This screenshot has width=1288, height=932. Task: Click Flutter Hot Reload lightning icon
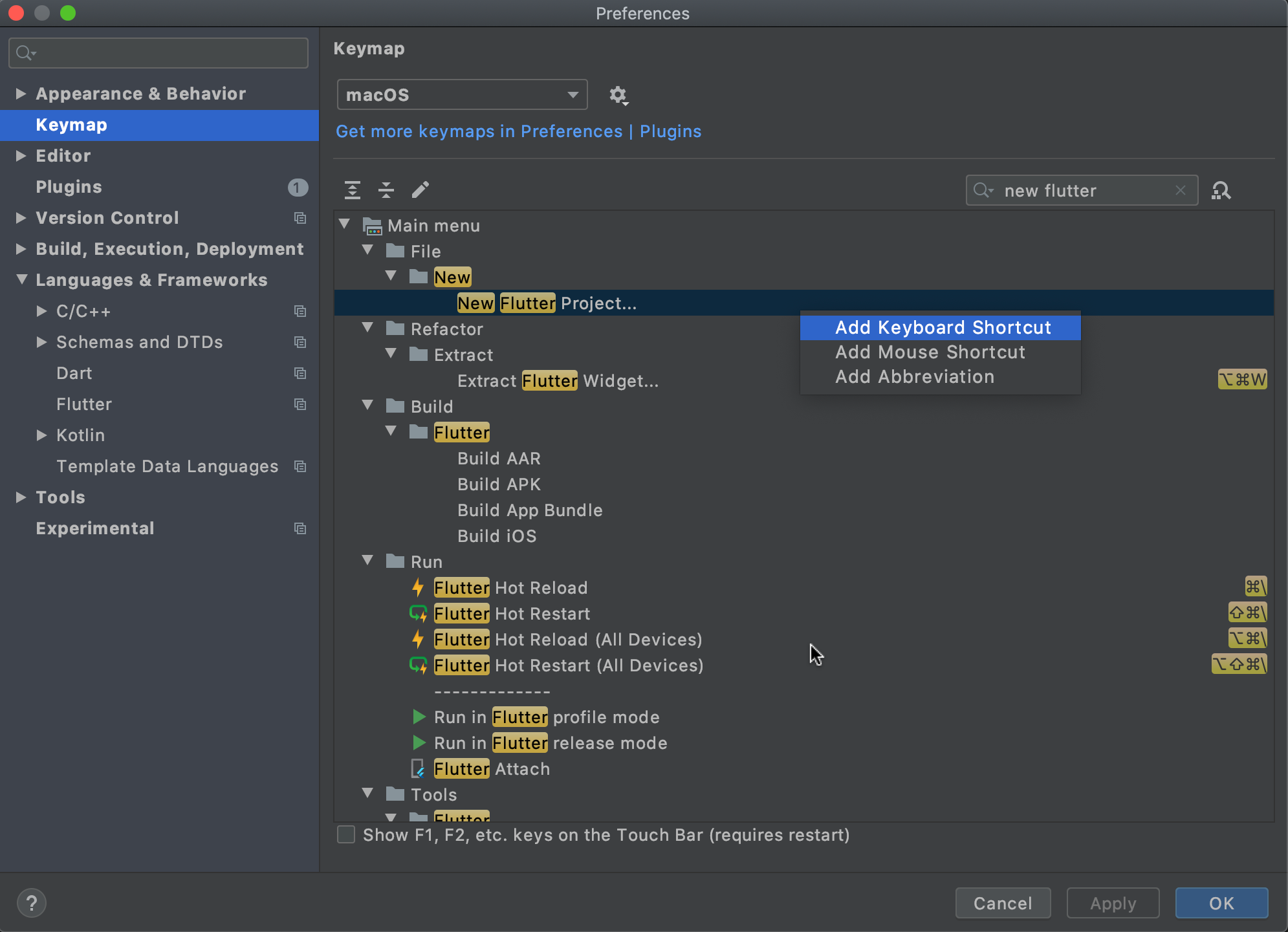tap(418, 587)
